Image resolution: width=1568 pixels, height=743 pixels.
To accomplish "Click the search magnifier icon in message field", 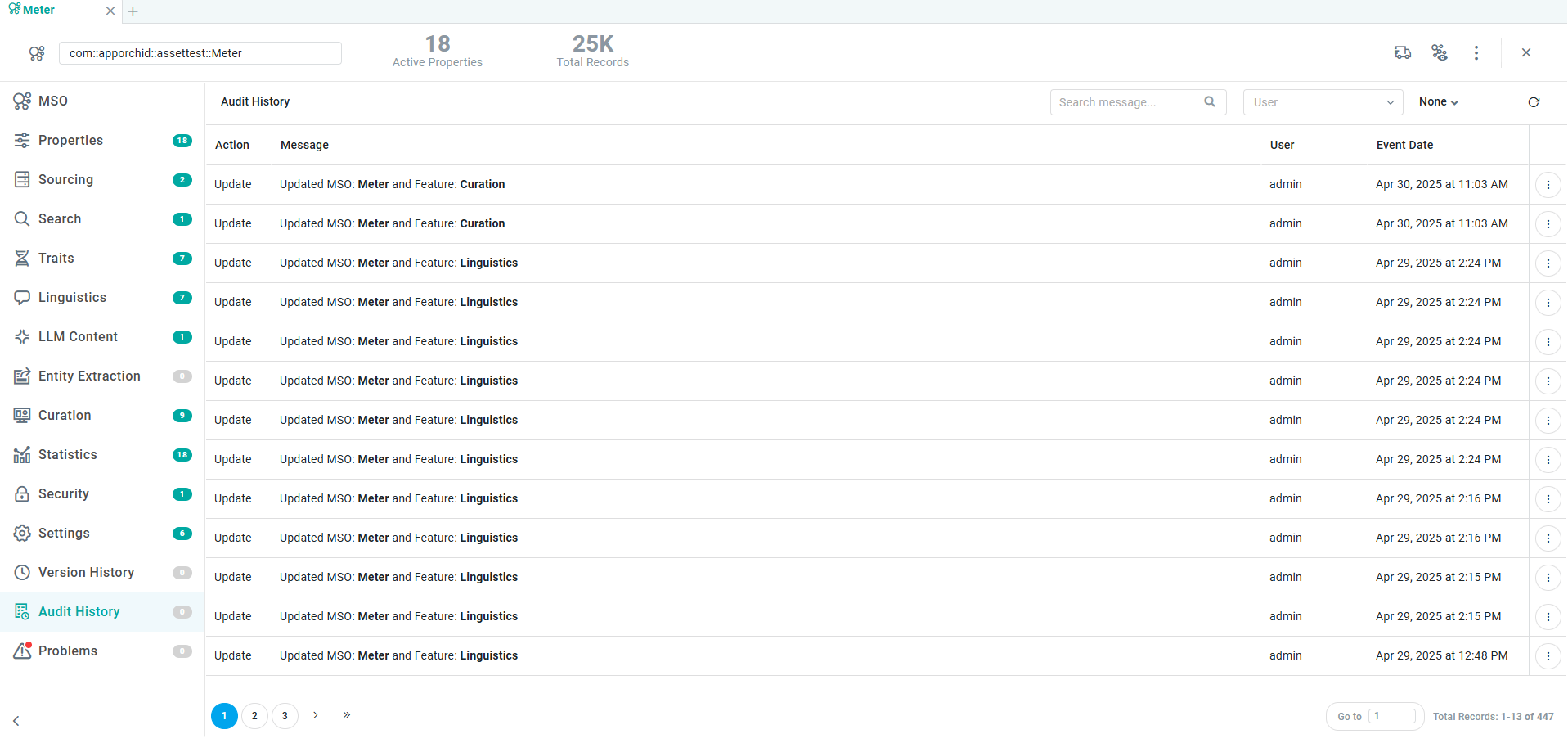I will point(1210,102).
